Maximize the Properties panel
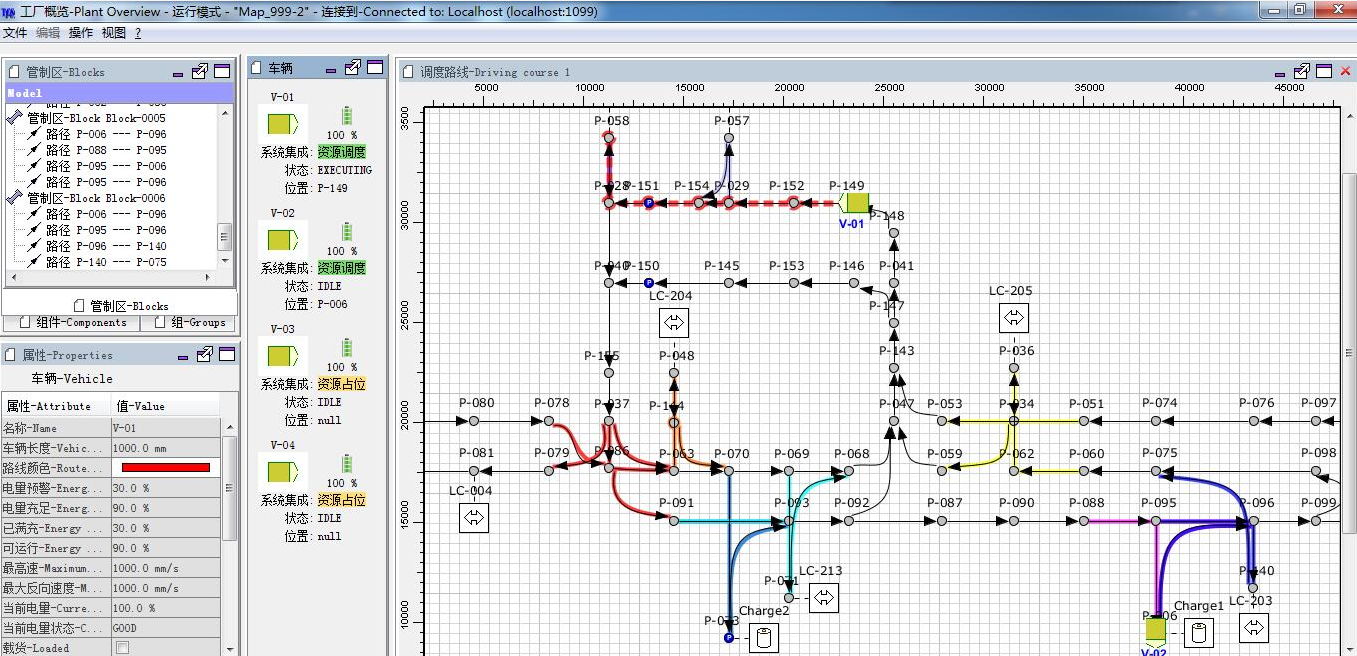1357x656 pixels. pyautogui.click(x=225, y=354)
